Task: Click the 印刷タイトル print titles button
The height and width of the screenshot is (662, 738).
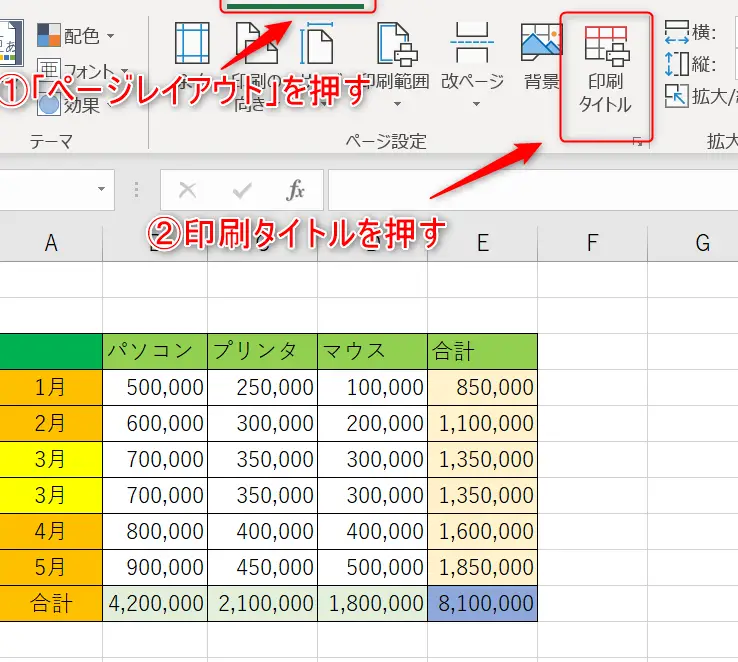Action: pos(606,71)
